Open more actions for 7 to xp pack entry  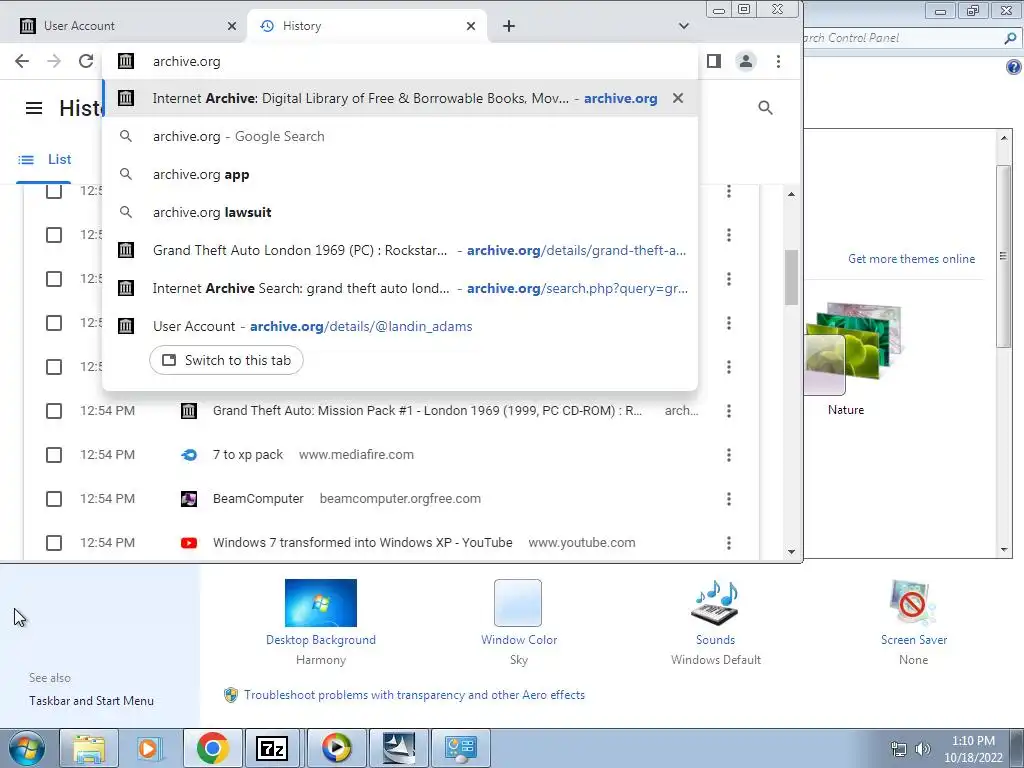click(729, 455)
